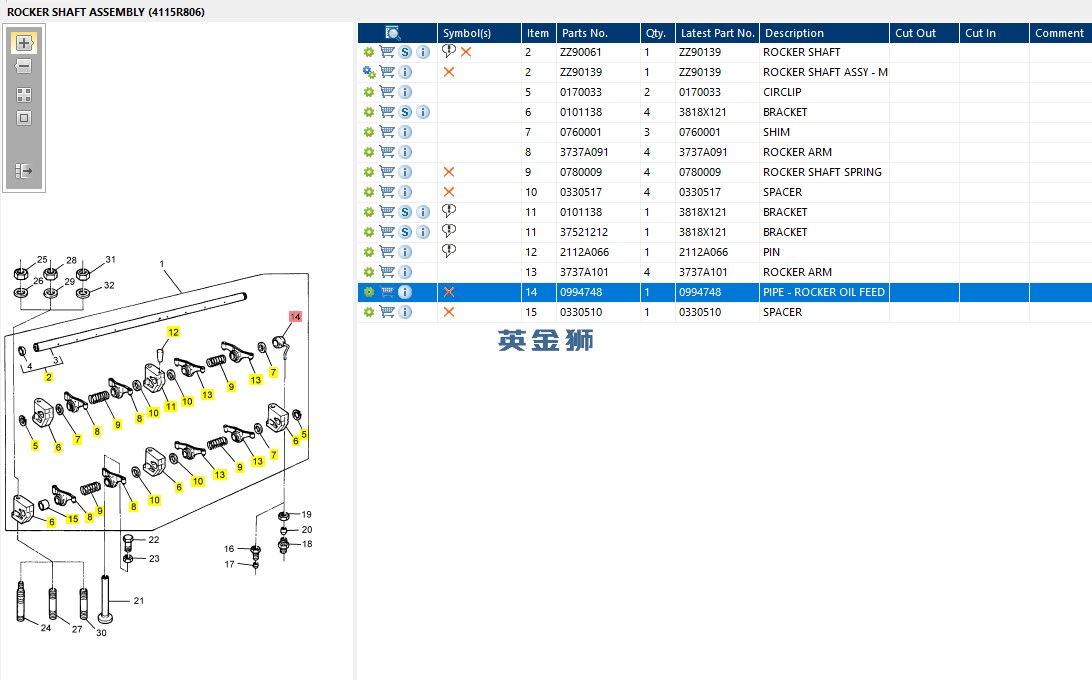Viewport: 1092px width, 680px height.
Task: Show info for PIN 2112A066
Action: [x=405, y=252]
